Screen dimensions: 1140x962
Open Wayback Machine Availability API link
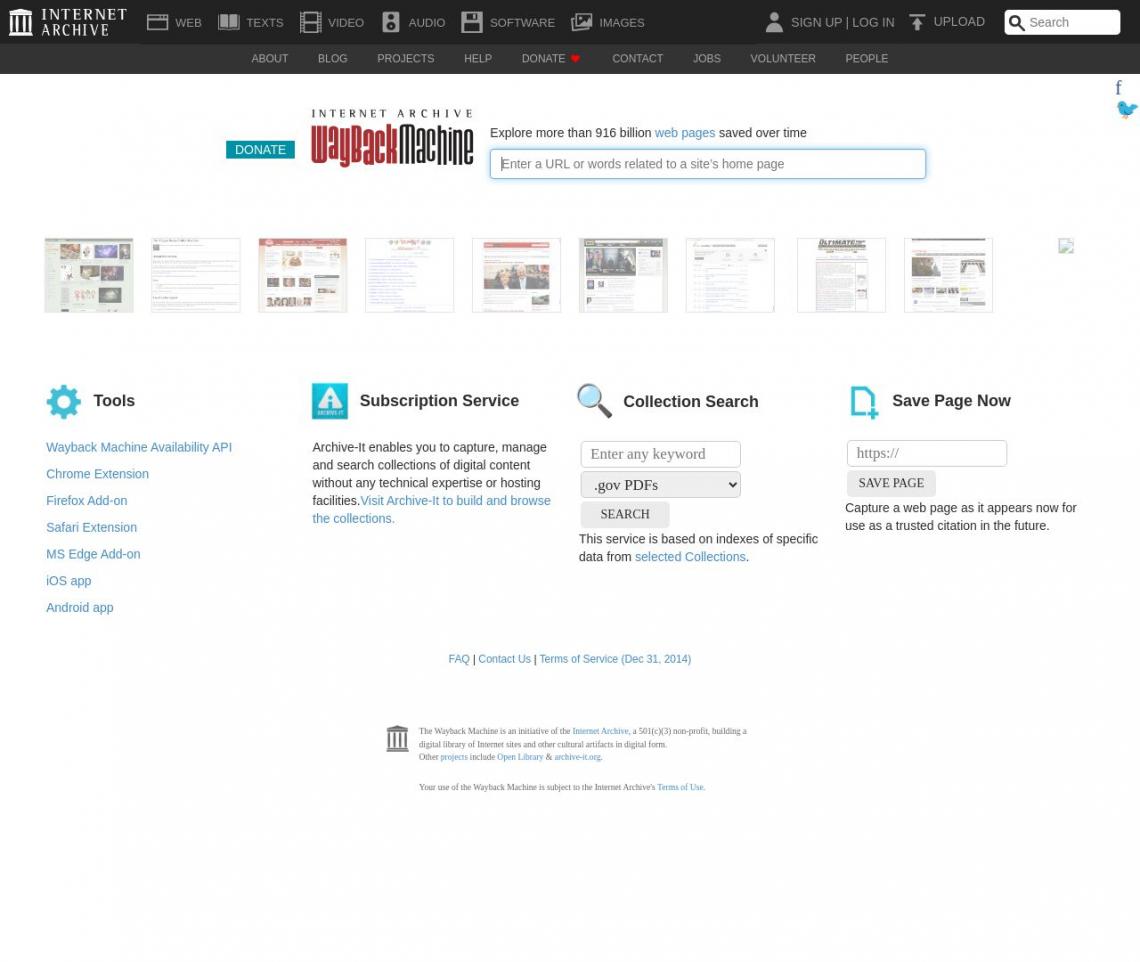[139, 447]
